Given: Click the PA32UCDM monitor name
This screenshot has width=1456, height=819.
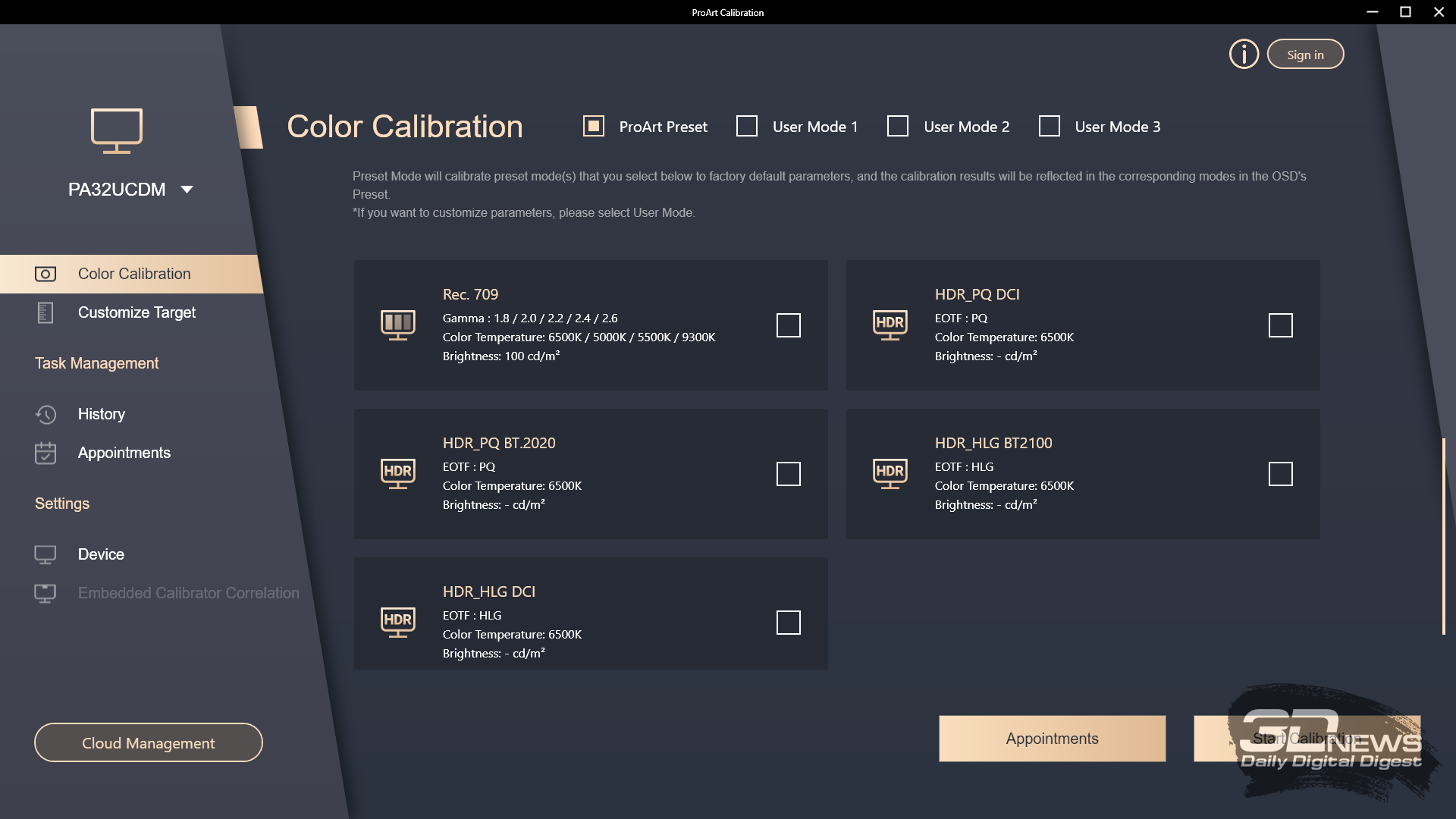Looking at the screenshot, I should (x=117, y=190).
